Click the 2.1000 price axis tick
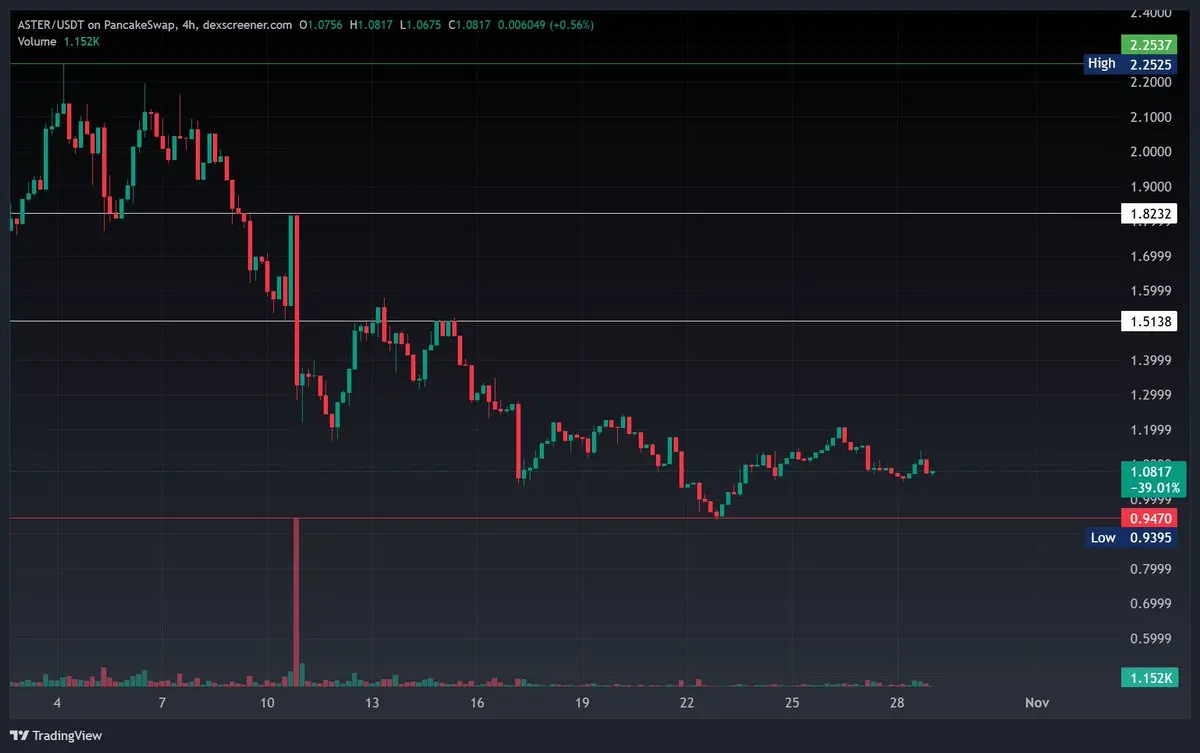This screenshot has height=753, width=1200. pos(1150,117)
